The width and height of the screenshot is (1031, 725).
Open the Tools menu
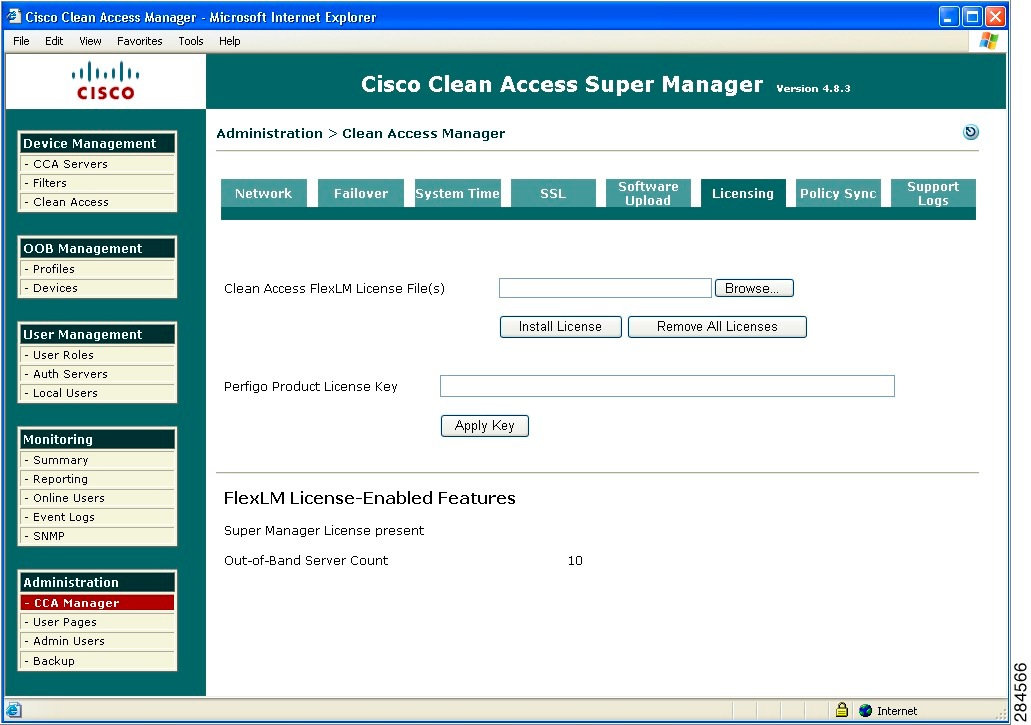190,41
